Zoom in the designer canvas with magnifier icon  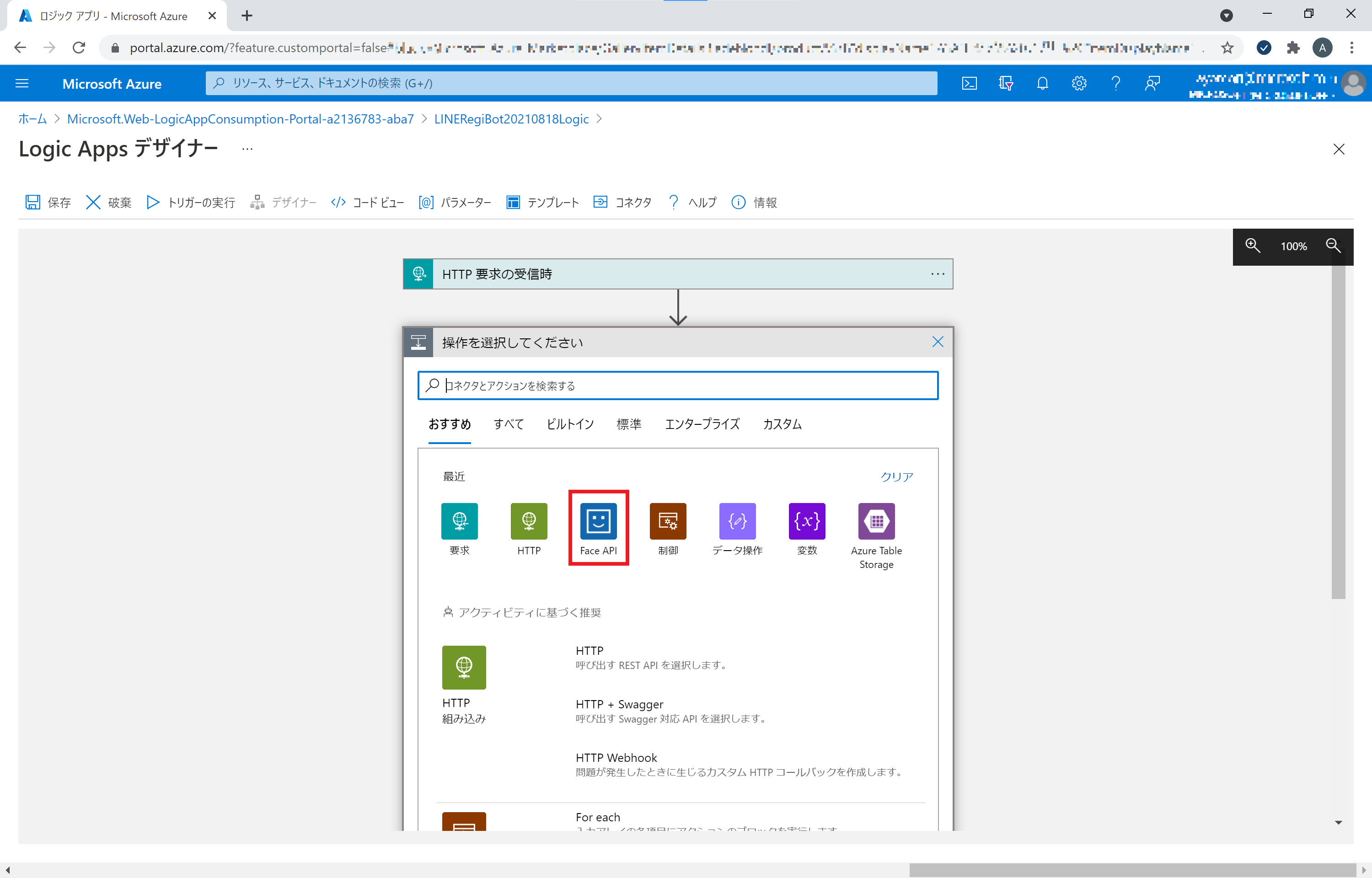[x=1252, y=246]
